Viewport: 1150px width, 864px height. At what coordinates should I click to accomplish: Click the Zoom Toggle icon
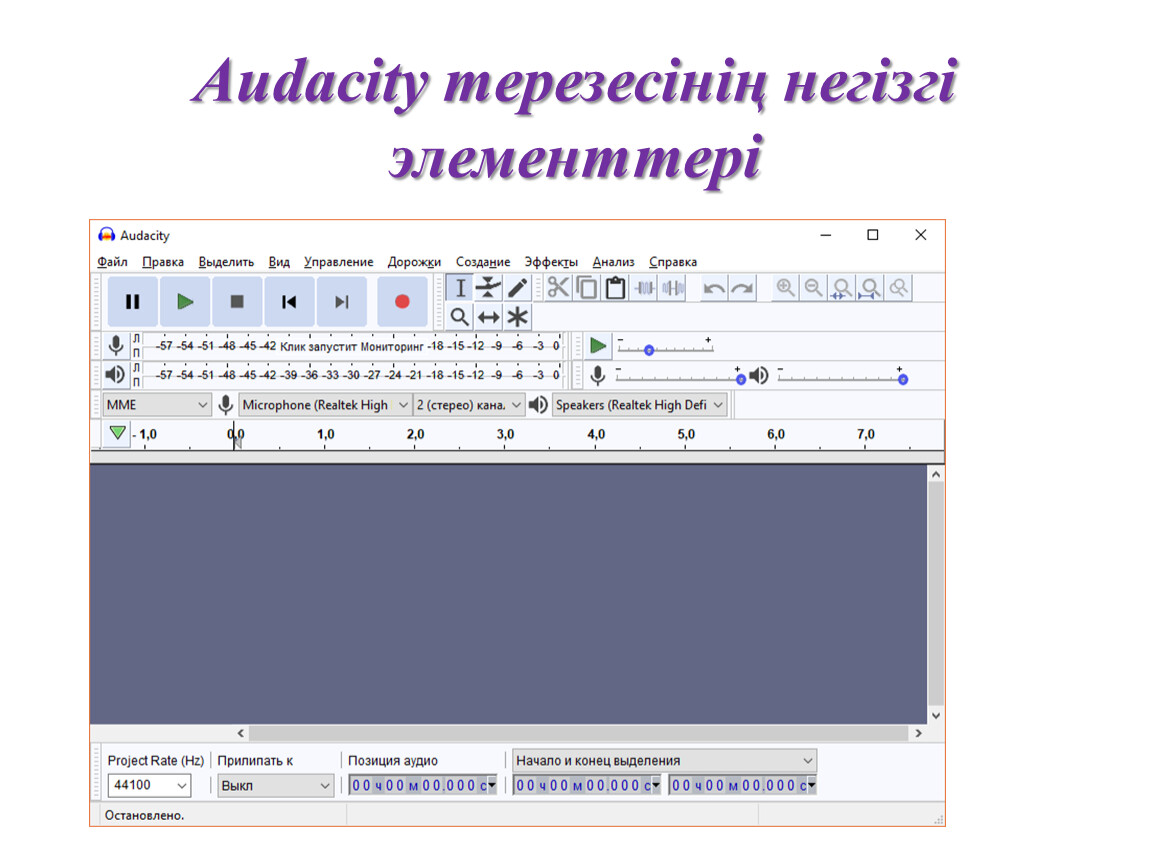tap(899, 288)
